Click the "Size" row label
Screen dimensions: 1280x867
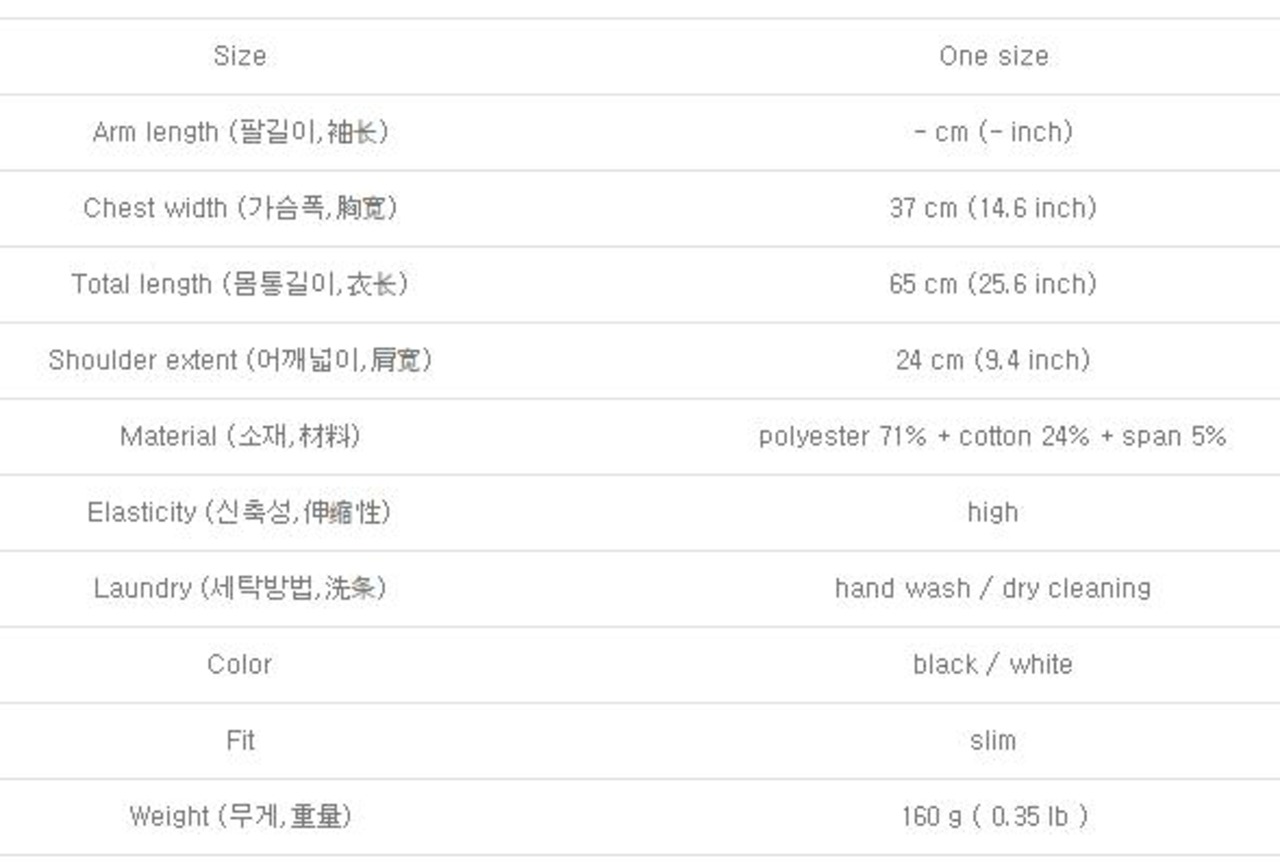click(239, 56)
